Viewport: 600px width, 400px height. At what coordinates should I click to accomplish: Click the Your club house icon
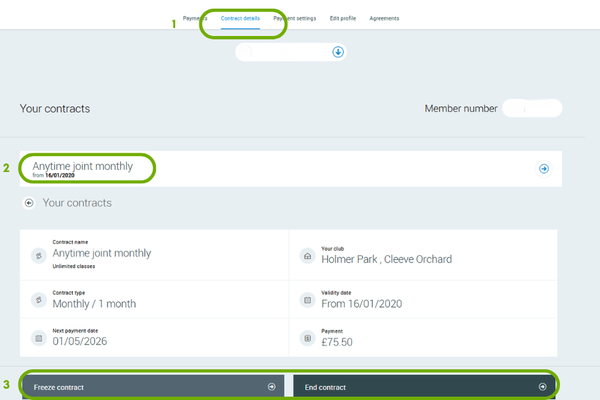pos(306,256)
